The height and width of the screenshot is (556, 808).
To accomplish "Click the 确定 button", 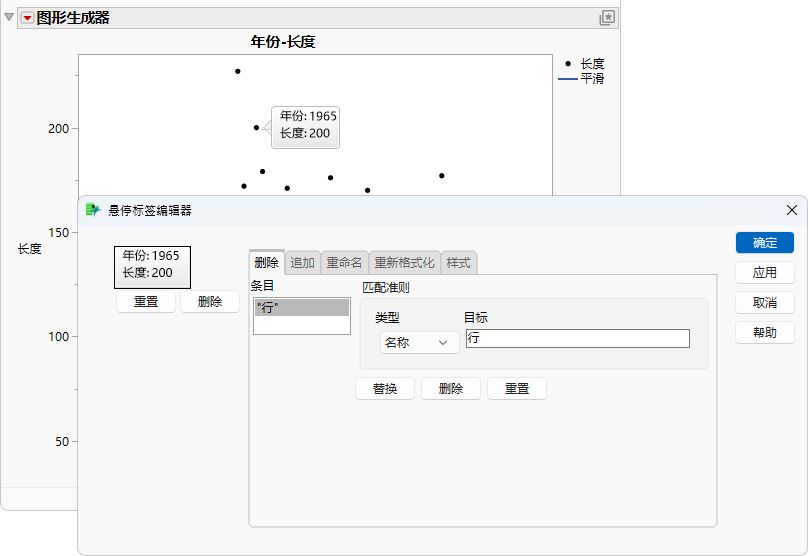I will click(x=765, y=243).
